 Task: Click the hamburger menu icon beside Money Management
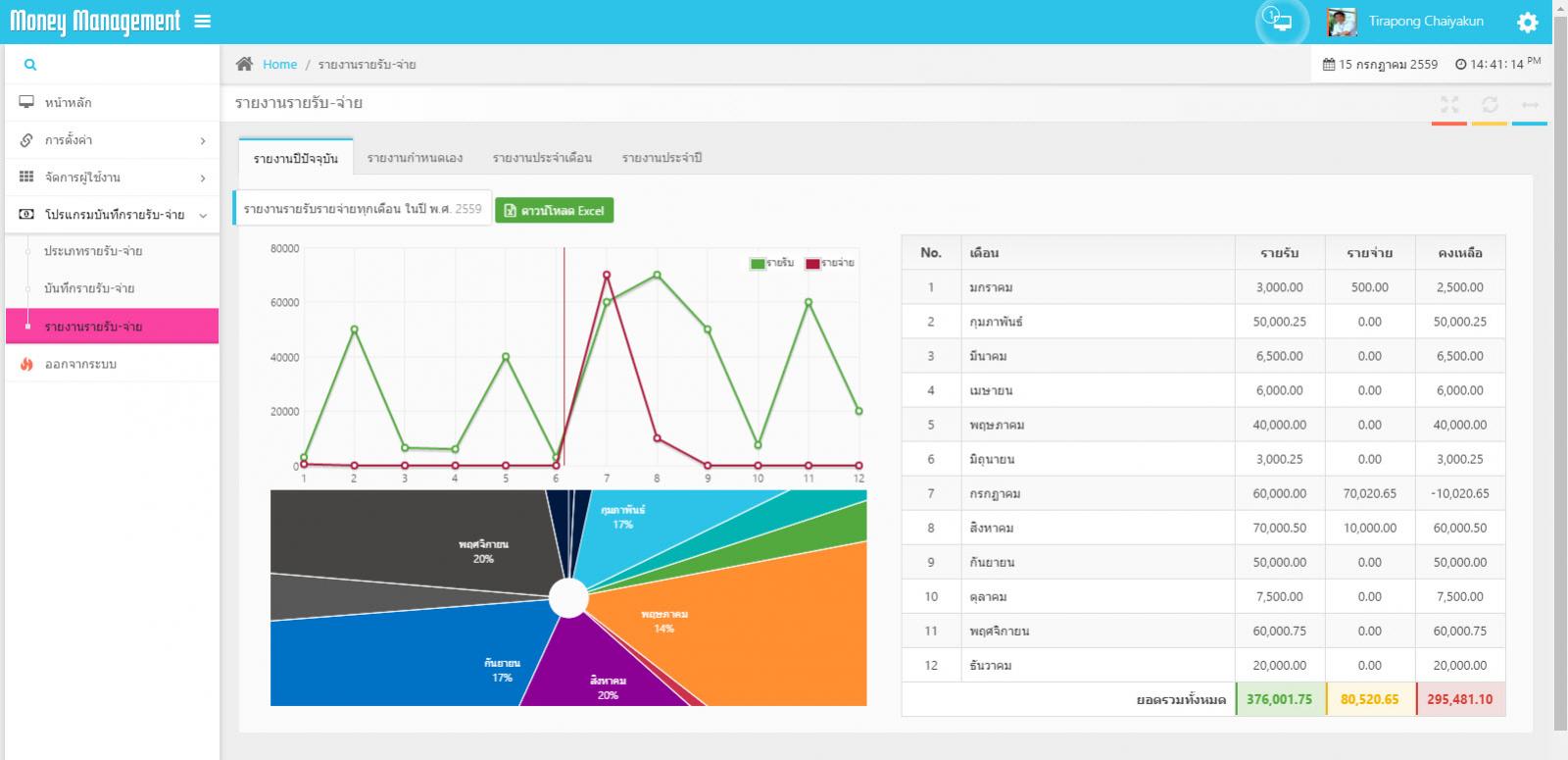click(203, 21)
